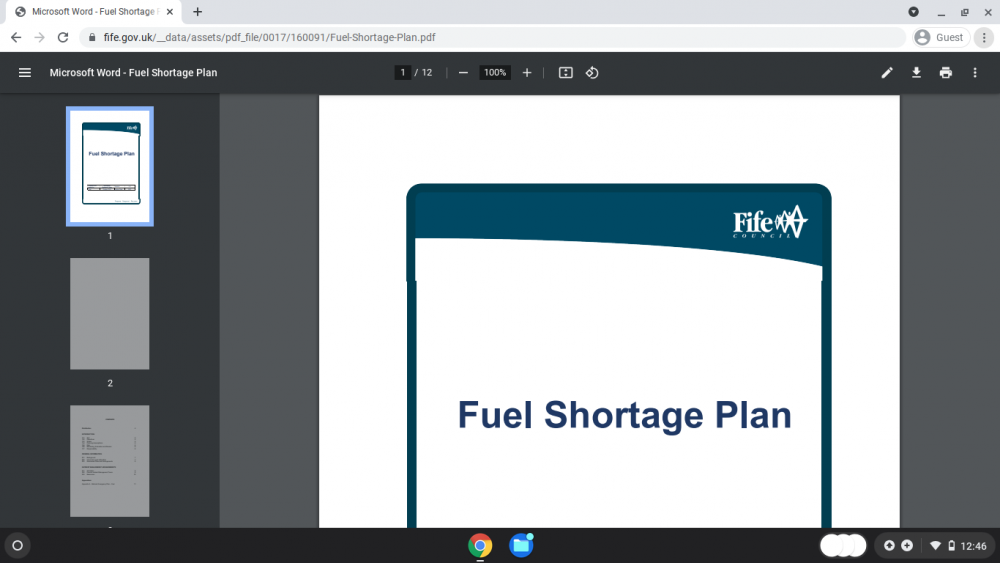
Task: Click the fit to page icon
Action: click(x=566, y=73)
